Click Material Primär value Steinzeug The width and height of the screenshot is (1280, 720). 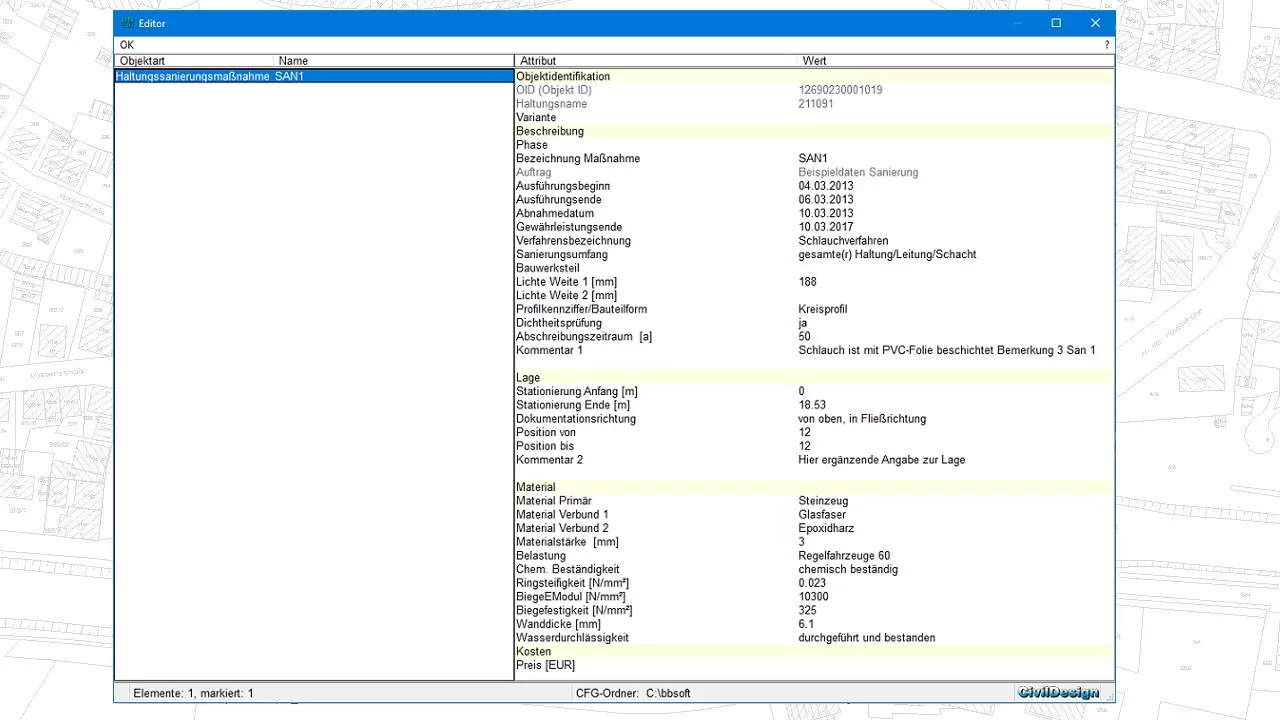823,501
